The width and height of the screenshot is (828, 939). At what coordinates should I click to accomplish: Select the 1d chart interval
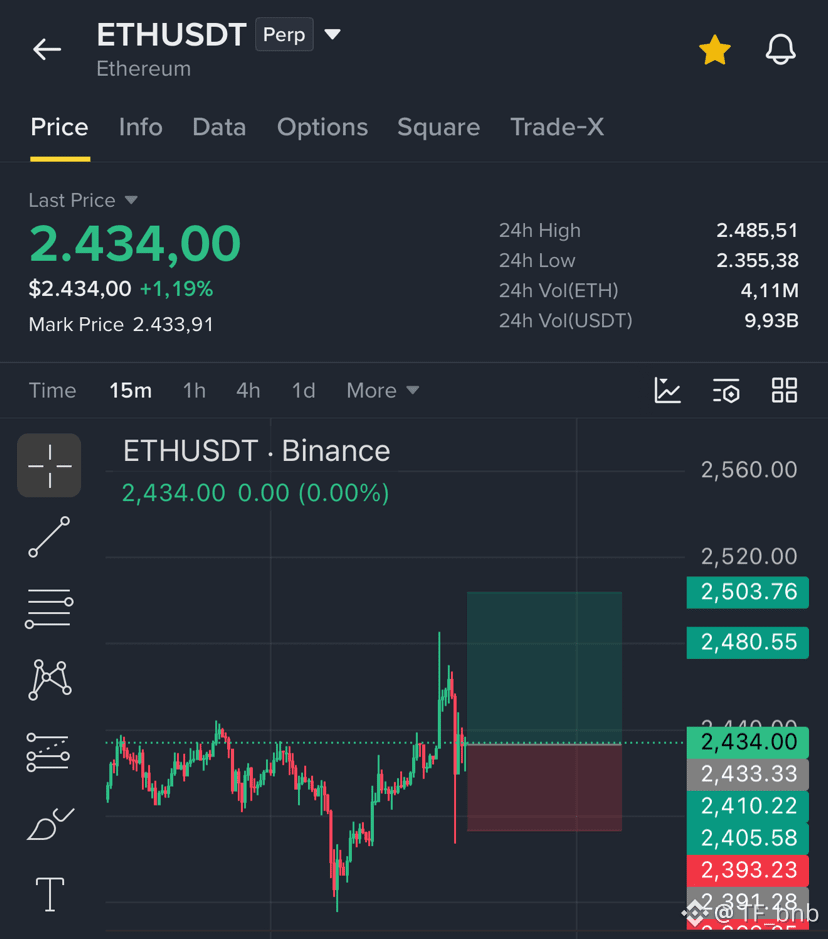click(304, 390)
